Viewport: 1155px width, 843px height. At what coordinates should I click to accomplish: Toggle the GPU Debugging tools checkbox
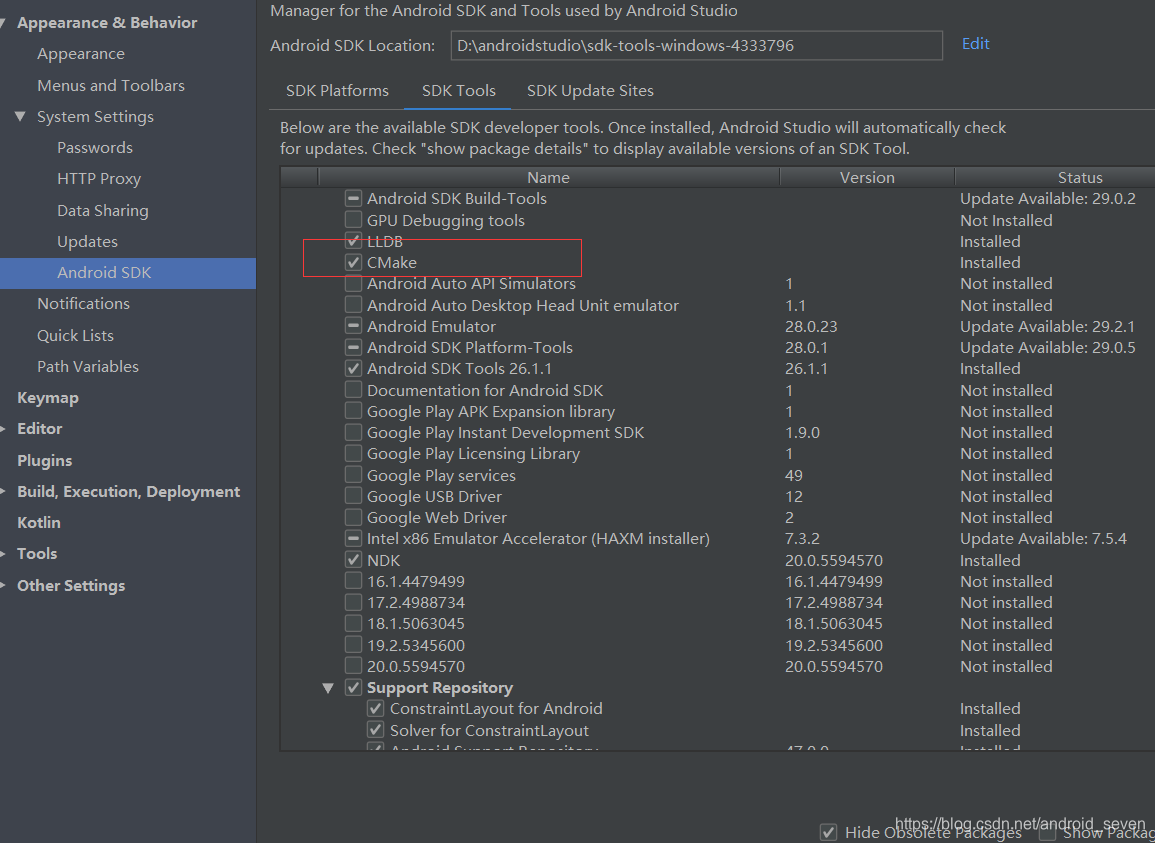tap(354, 220)
